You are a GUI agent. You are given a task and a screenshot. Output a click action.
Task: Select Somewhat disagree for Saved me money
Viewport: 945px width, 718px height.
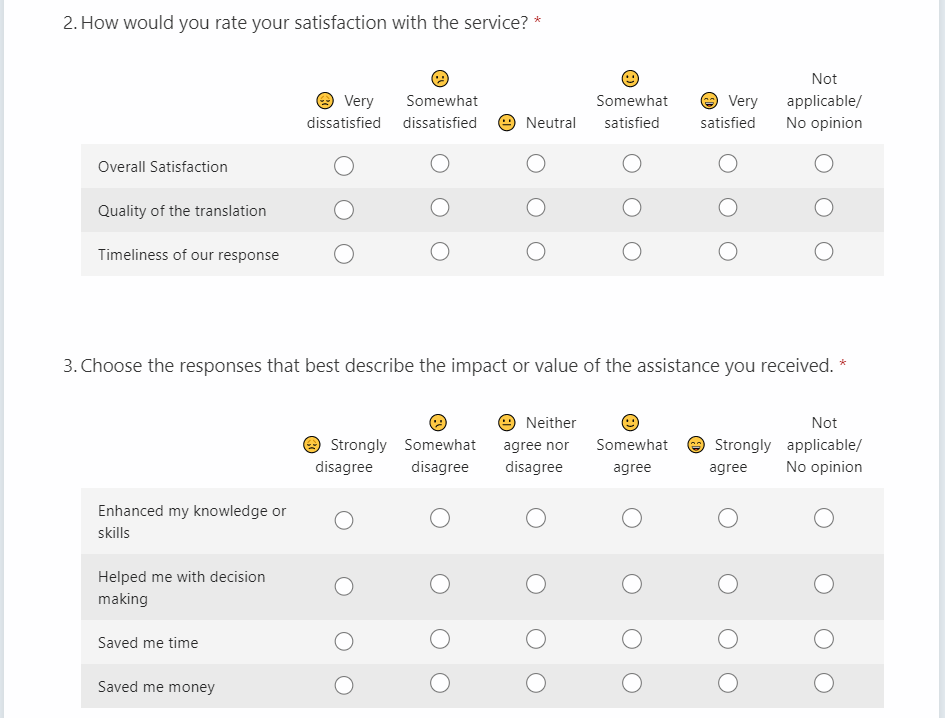click(x=440, y=683)
